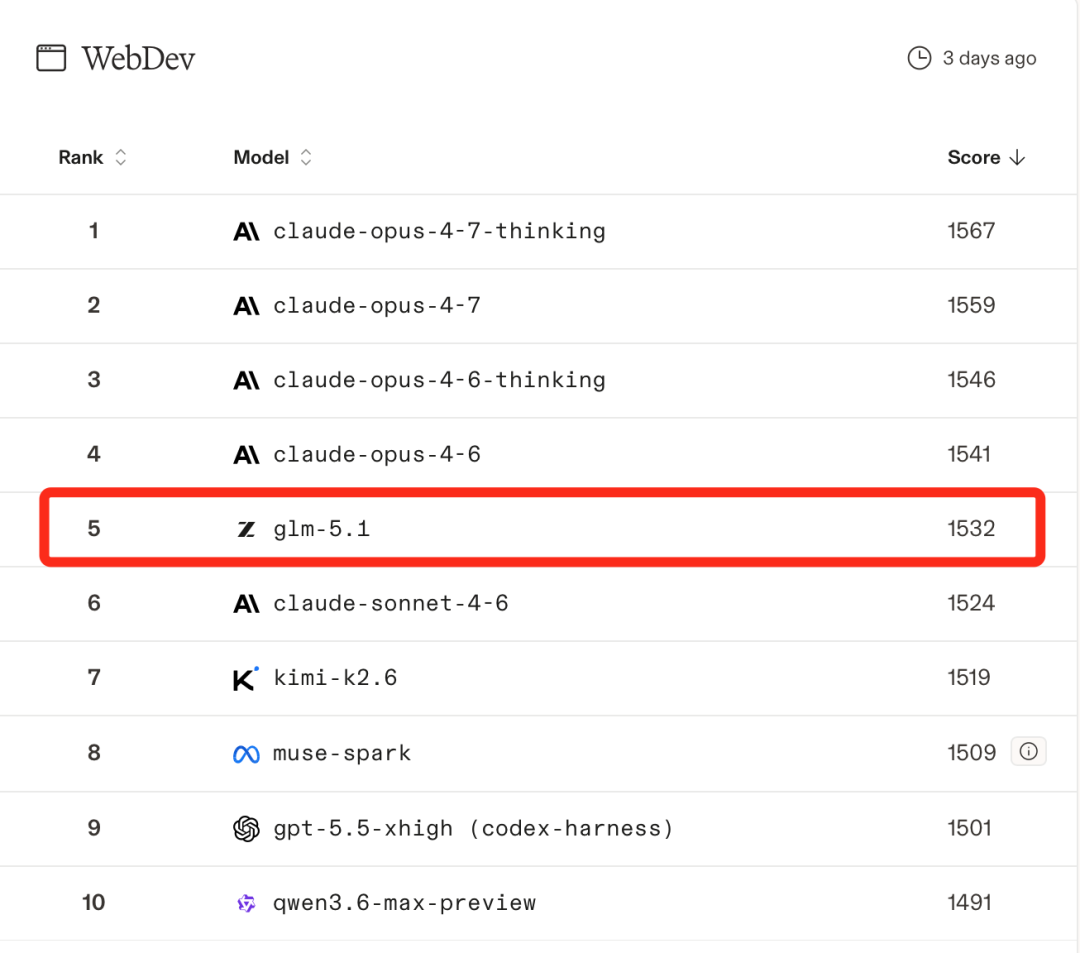1080x953 pixels.
Task: Click the WebDev window icon
Action: click(x=51, y=58)
